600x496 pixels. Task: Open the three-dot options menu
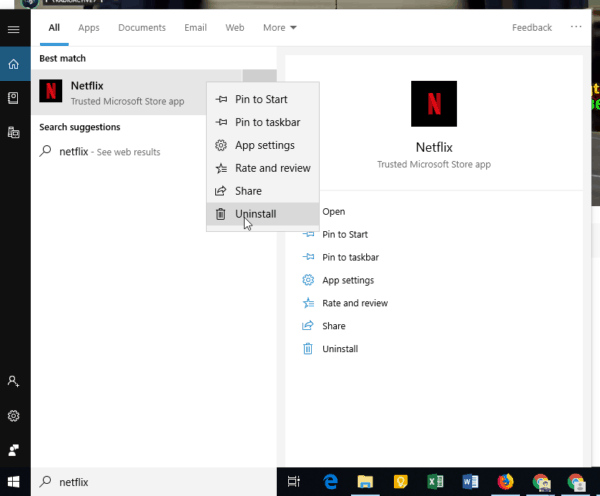click(x=576, y=27)
